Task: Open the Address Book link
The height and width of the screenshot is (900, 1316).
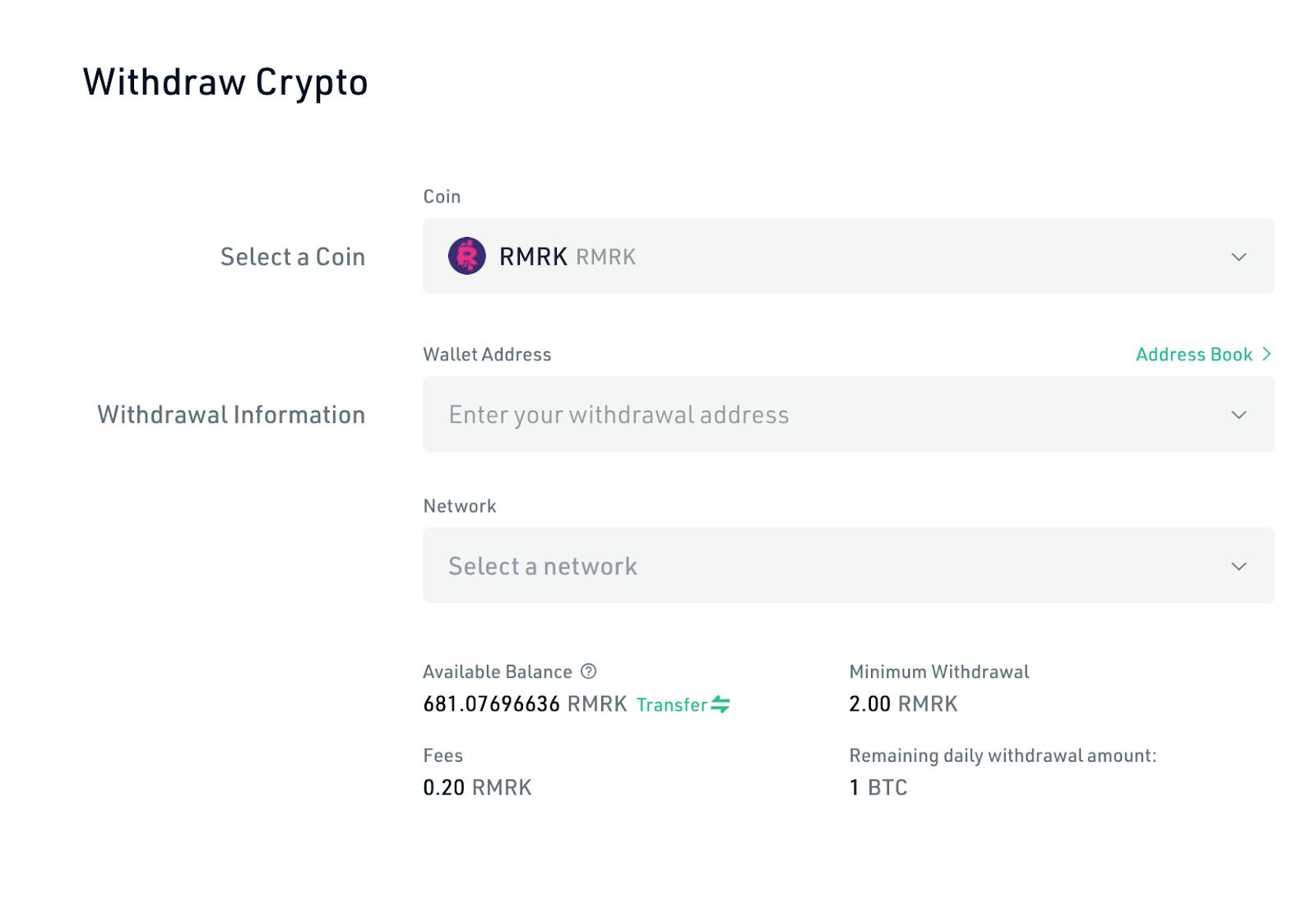Action: (x=1194, y=354)
